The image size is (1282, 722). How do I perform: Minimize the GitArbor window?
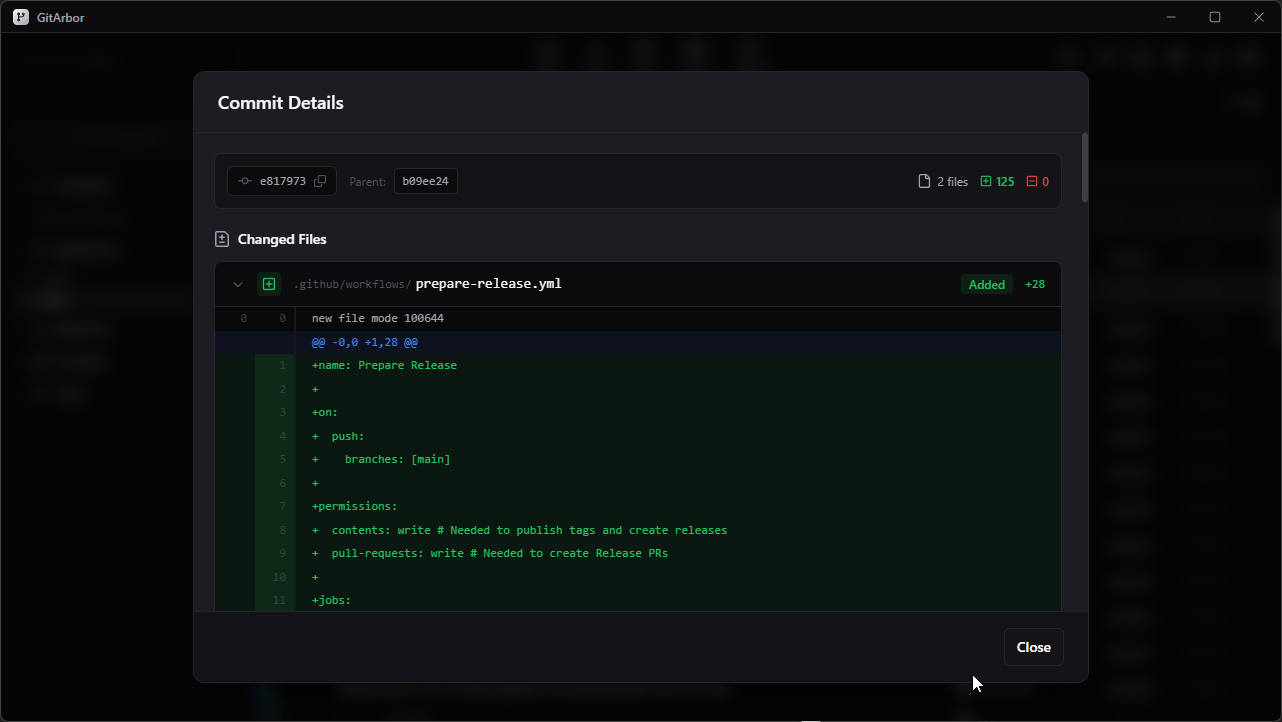click(x=1171, y=17)
